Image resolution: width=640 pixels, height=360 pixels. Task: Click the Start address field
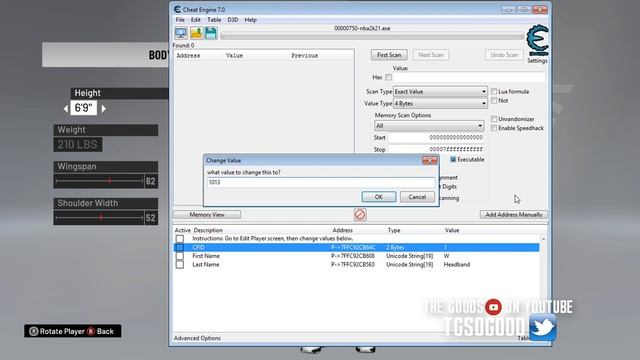pos(436,138)
